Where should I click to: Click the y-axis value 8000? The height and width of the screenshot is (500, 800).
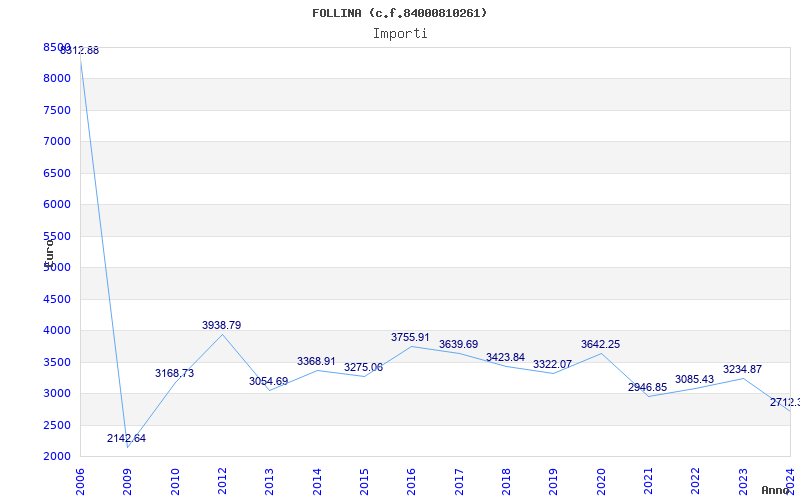tap(57, 79)
